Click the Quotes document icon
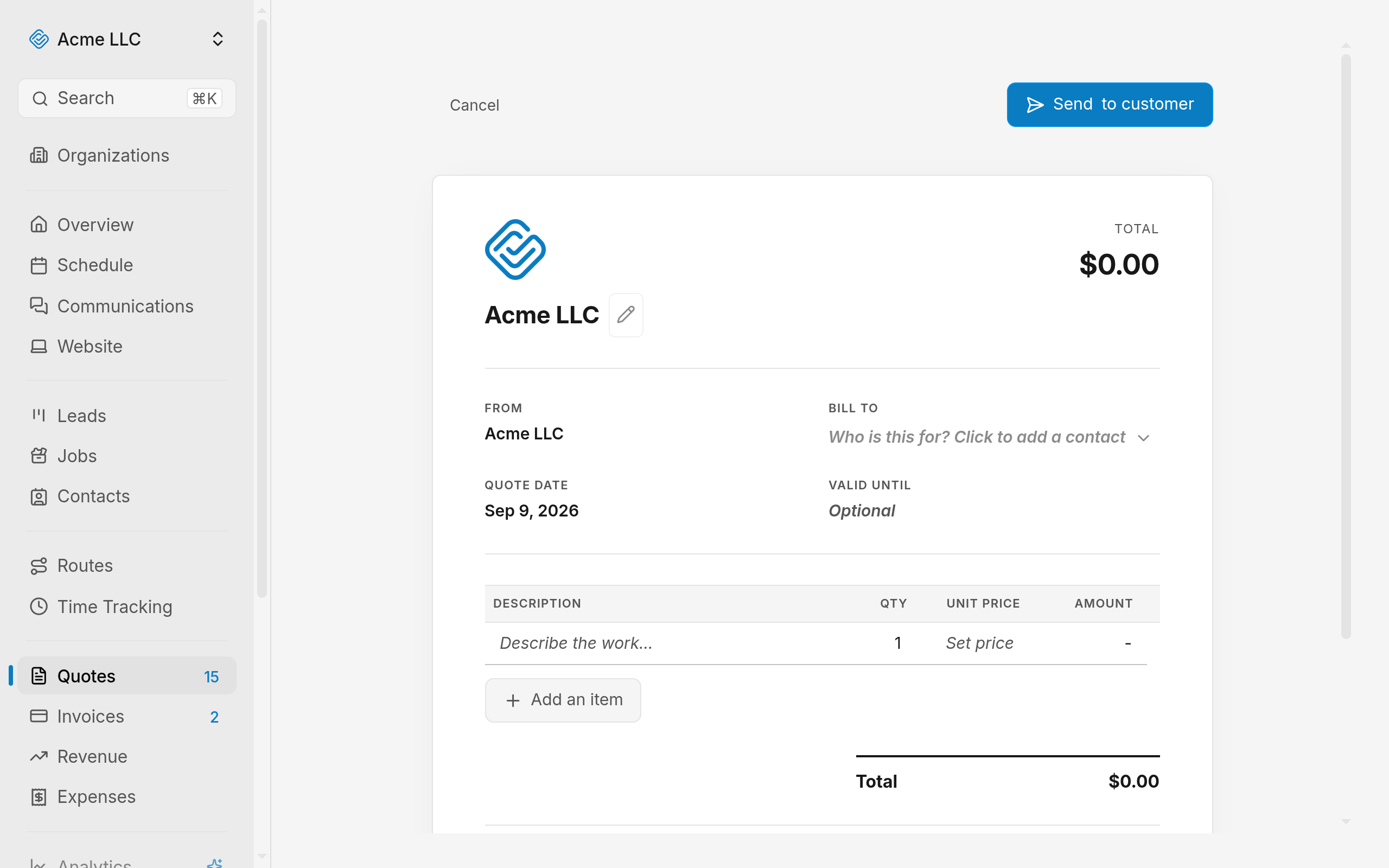 (39, 676)
